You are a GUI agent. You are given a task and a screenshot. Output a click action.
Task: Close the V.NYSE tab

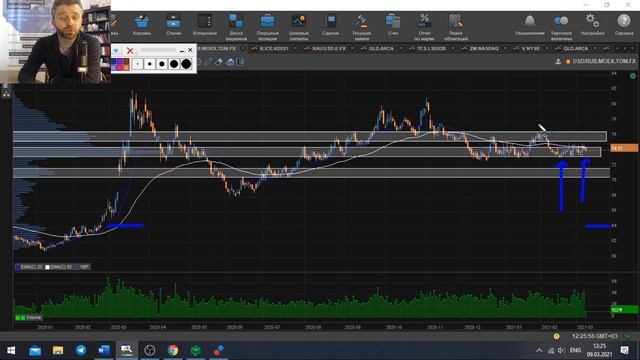tap(547, 49)
